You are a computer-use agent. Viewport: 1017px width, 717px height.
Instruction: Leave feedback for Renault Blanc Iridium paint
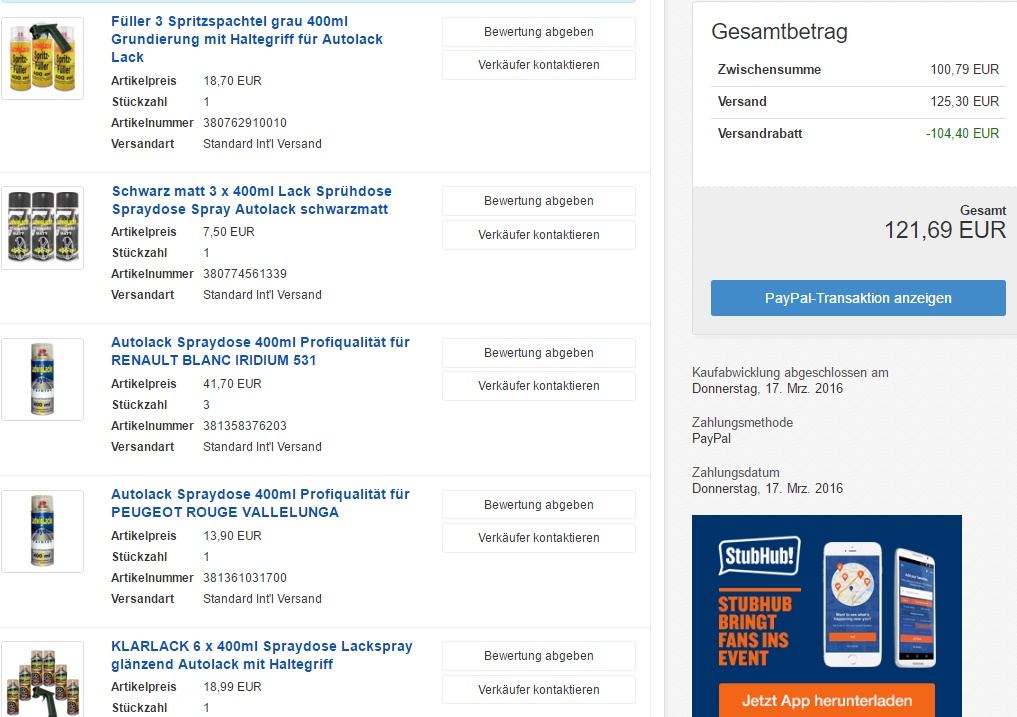(x=538, y=353)
